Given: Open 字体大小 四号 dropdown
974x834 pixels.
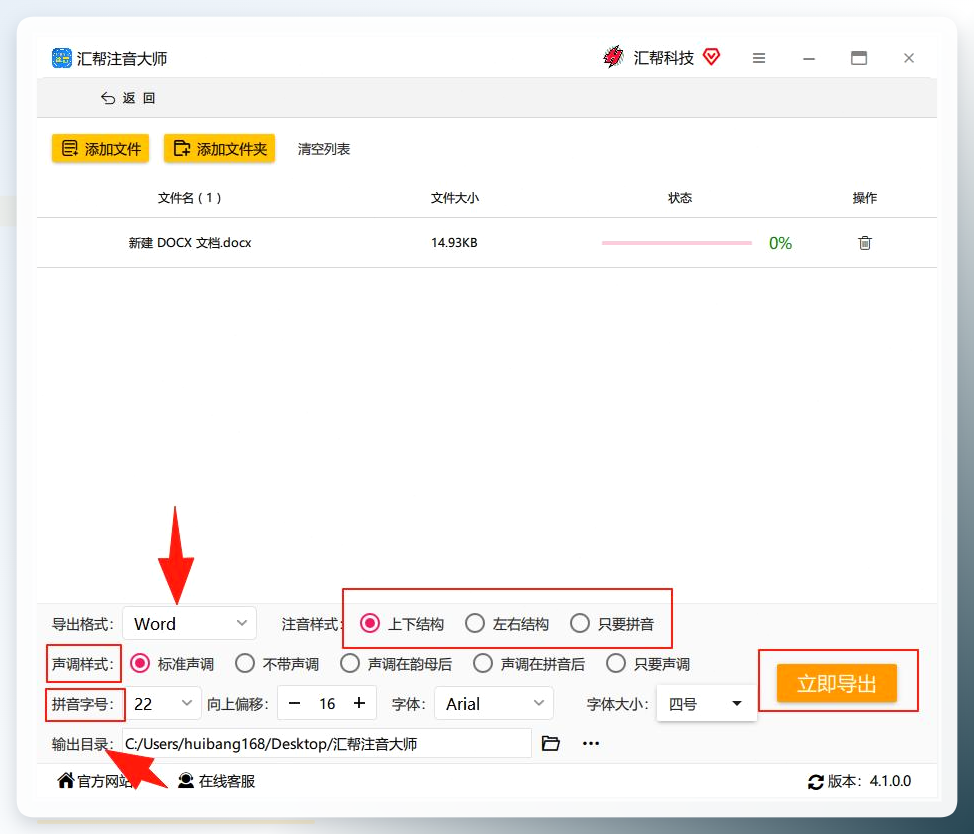Looking at the screenshot, I should pyautogui.click(x=706, y=704).
